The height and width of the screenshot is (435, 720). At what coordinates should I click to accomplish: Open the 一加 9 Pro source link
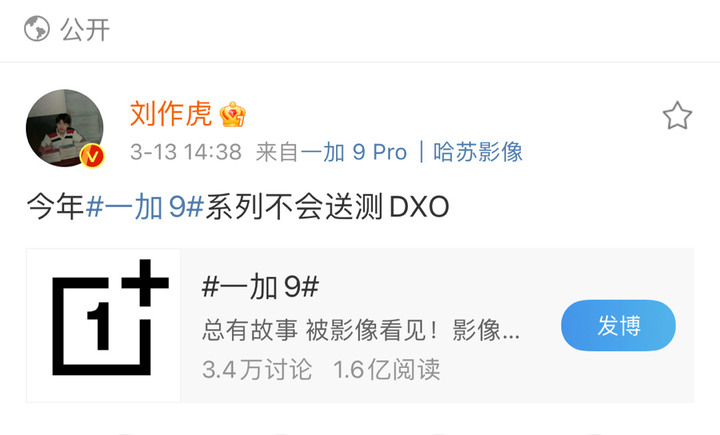(x=354, y=152)
